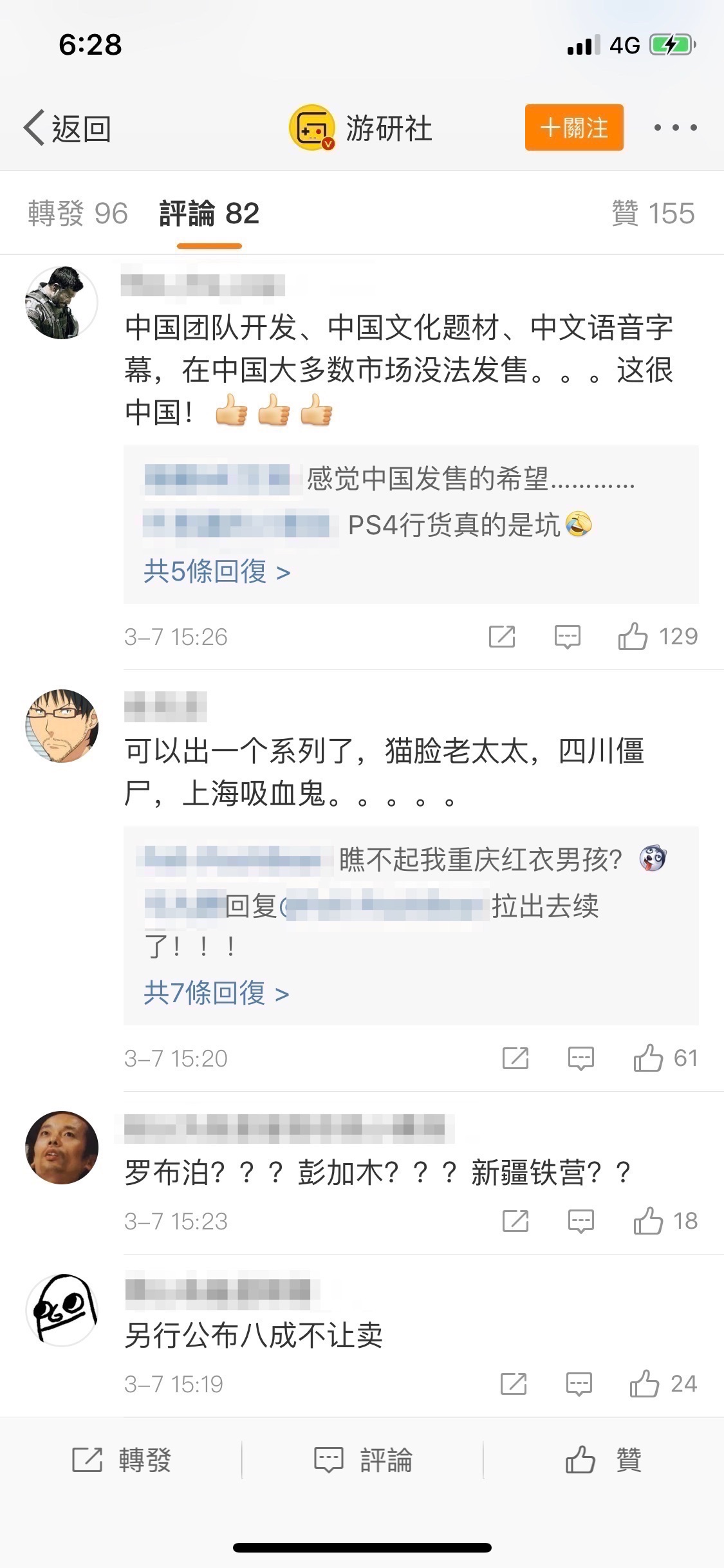Share the 罗布泊 comment via repost icon
Image resolution: width=724 pixels, height=1568 pixels.
tap(515, 1221)
